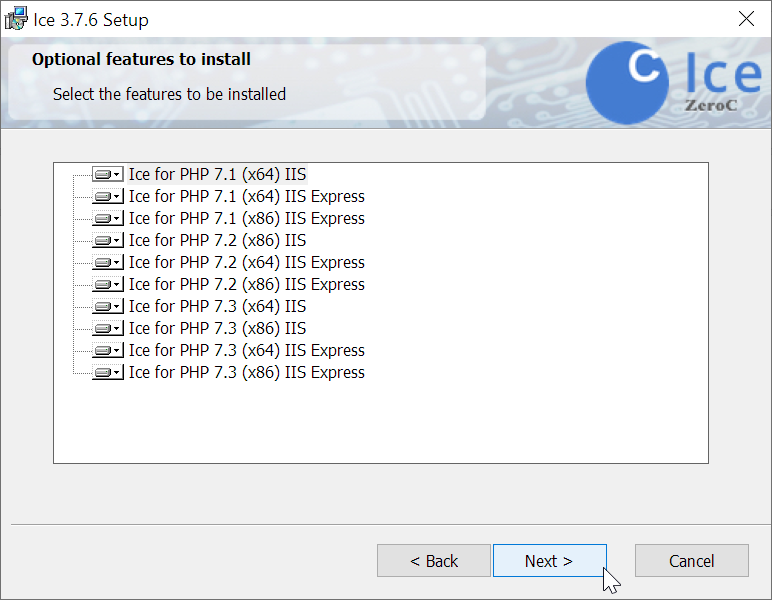This screenshot has width=772, height=600.
Task: Click drive icon for PHP 7.3 (x64) IIS Express
Action: [x=107, y=350]
